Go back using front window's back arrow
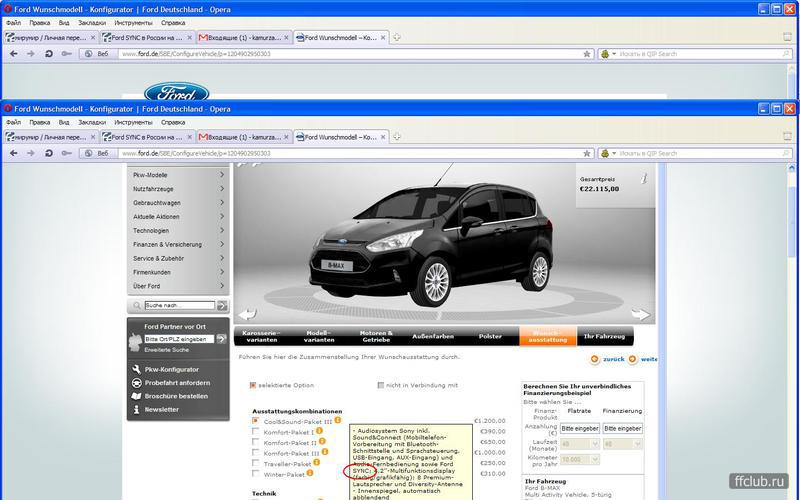 (14, 153)
